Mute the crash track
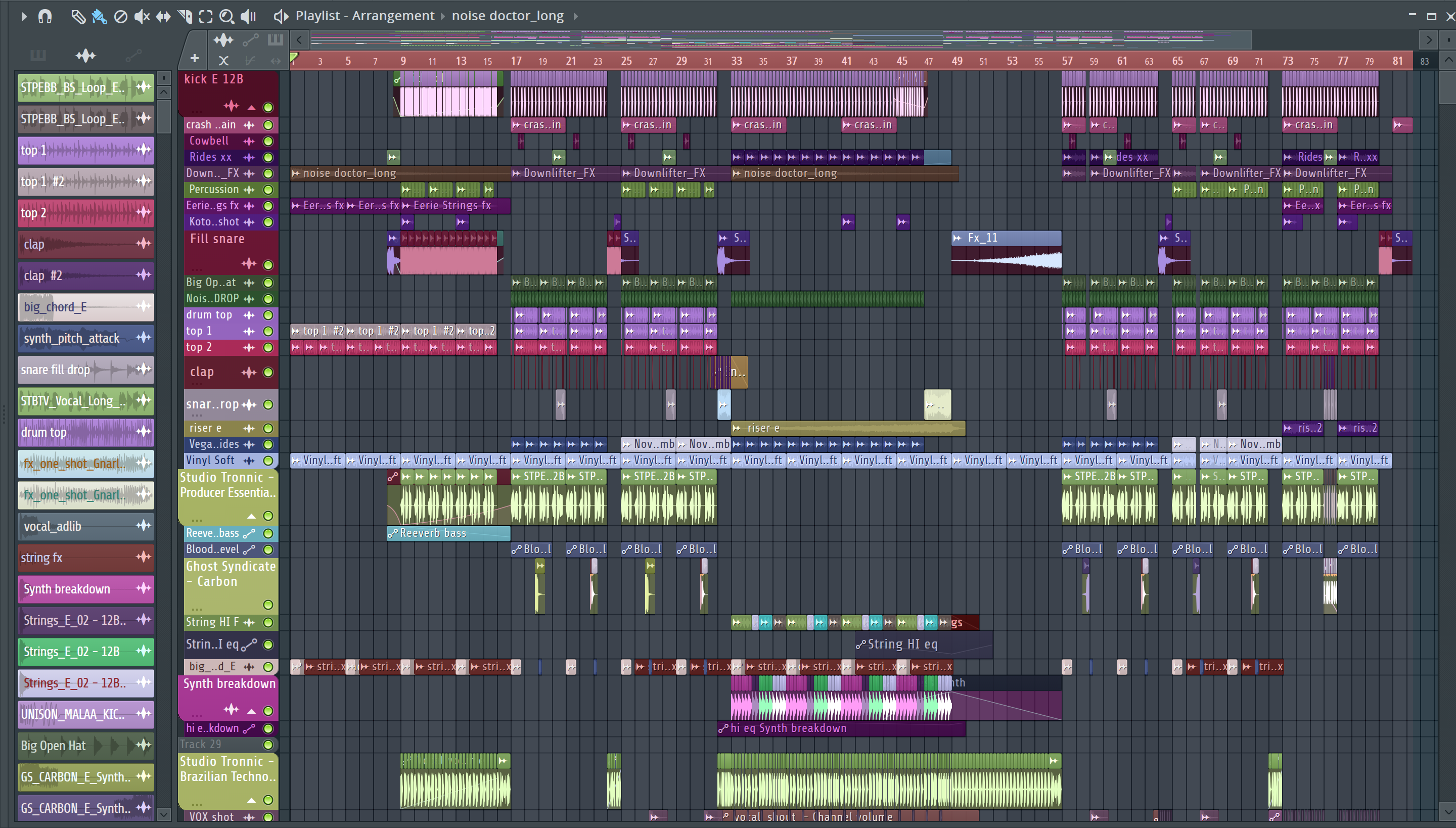Image resolution: width=1456 pixels, height=828 pixels. (x=268, y=125)
